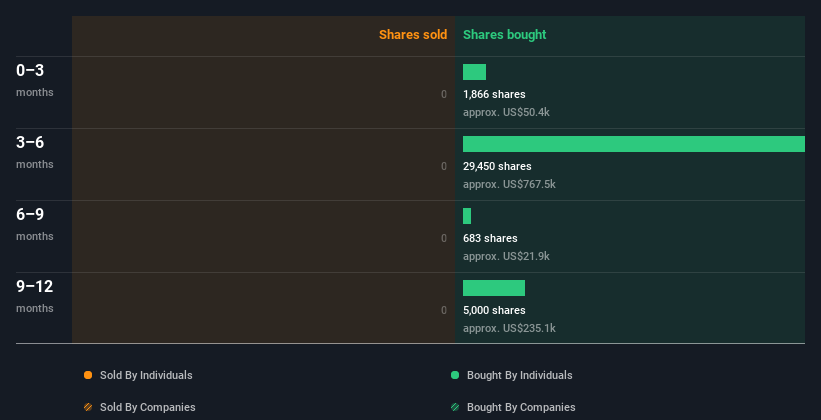821x420 pixels.
Task: Click the approx. US$21.9k text
Action: click(506, 256)
